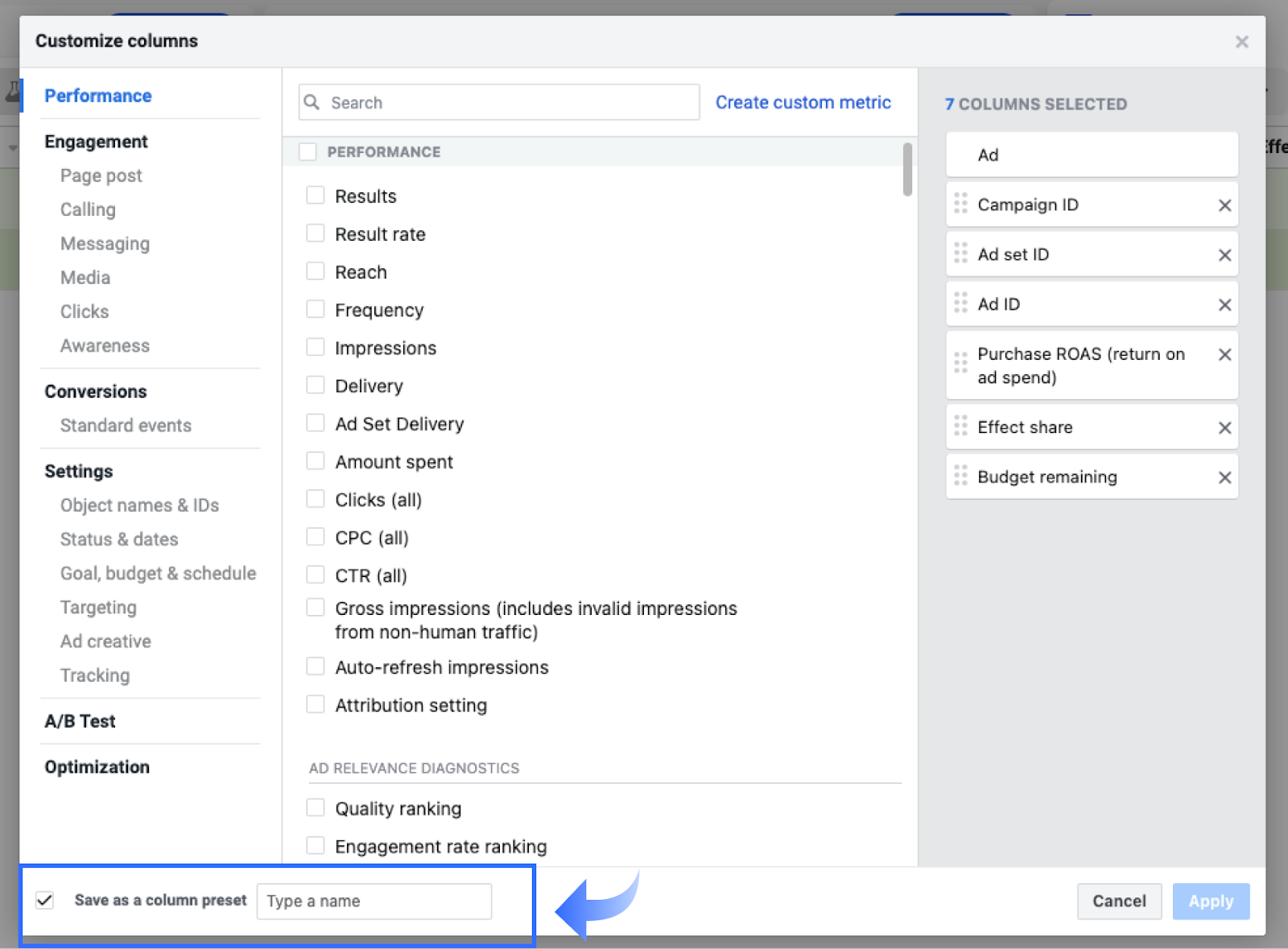Close the Customize columns dialog
The width and height of the screenshot is (1288, 949).
tap(1241, 42)
